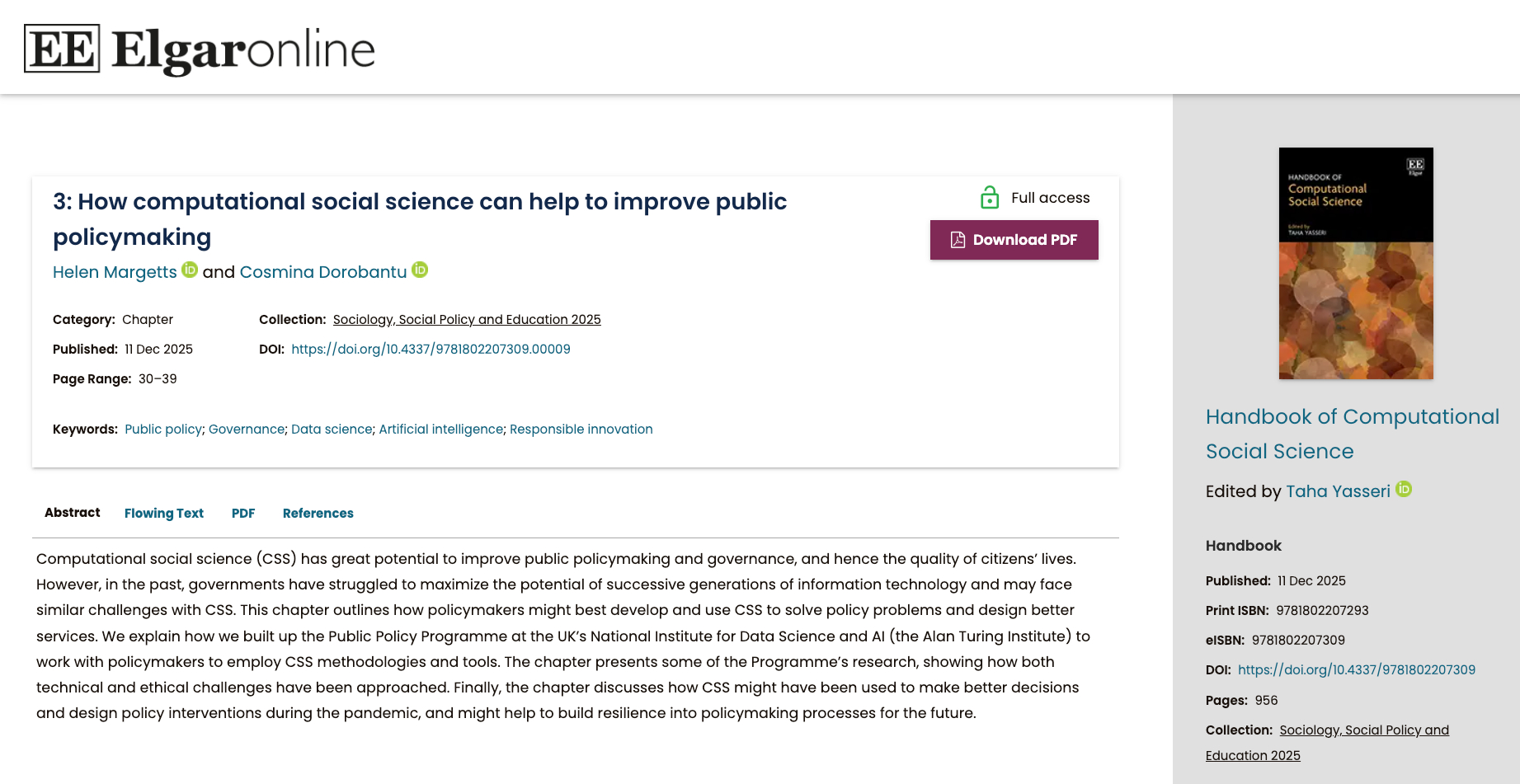This screenshot has height=784, width=1520.
Task: Click the Elgaronline EE logo
Action: click(62, 49)
